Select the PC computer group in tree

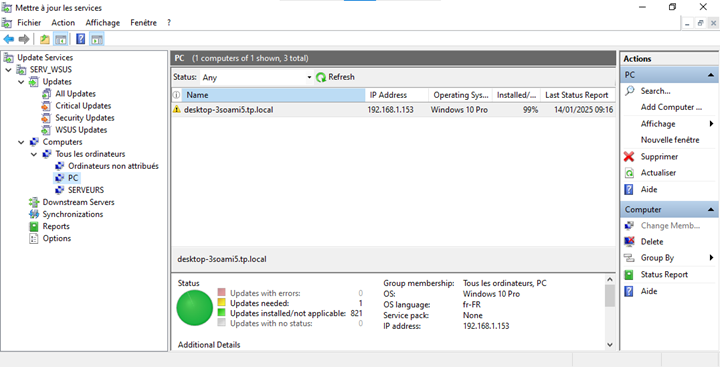point(73,178)
